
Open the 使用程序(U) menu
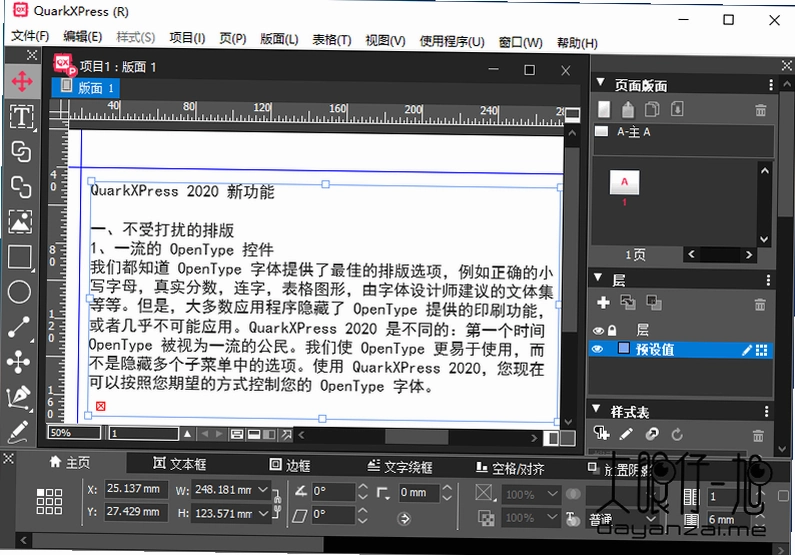[452, 41]
